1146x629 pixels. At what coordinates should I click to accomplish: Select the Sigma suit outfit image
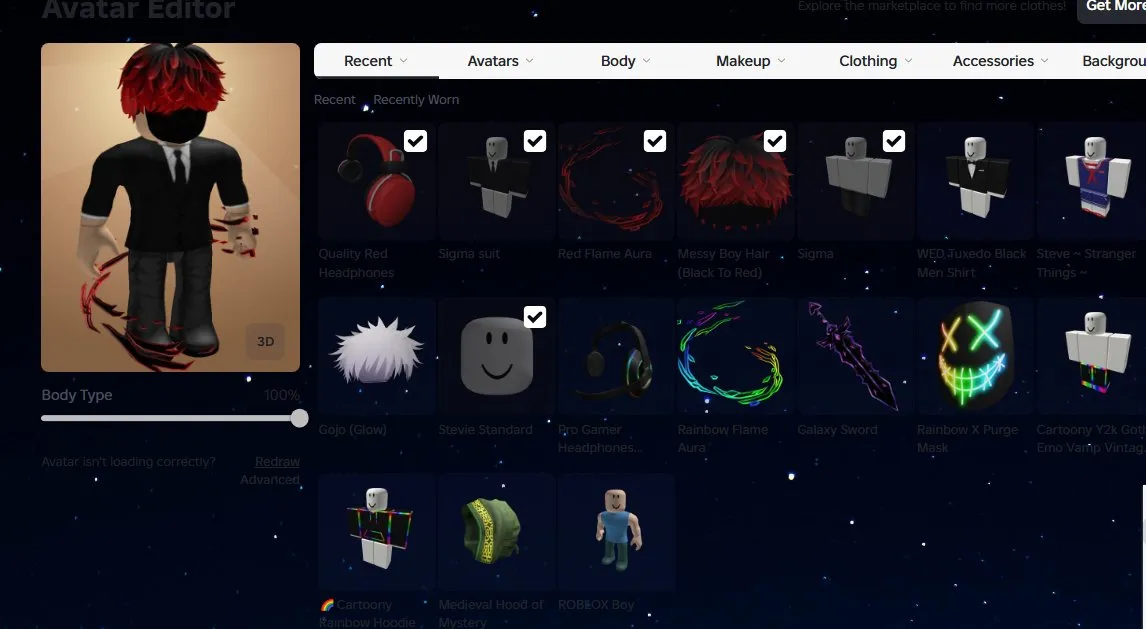496,181
